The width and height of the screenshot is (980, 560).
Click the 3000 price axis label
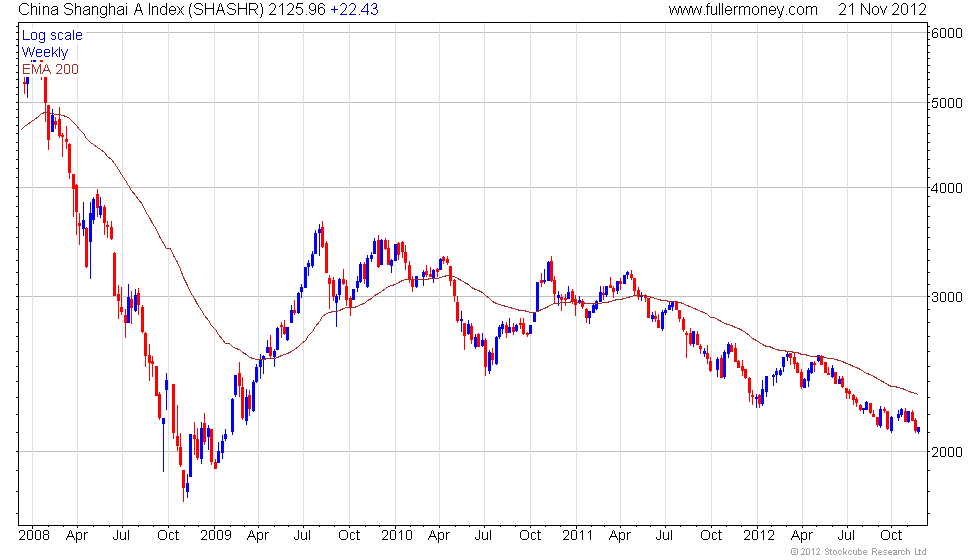947,297
